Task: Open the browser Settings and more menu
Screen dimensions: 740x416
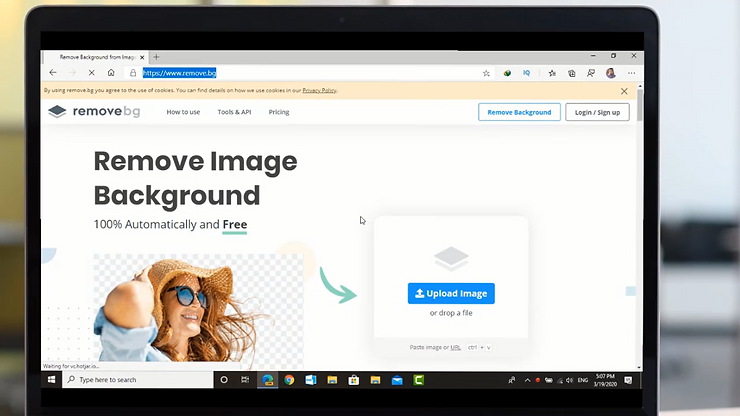Action: tap(631, 73)
